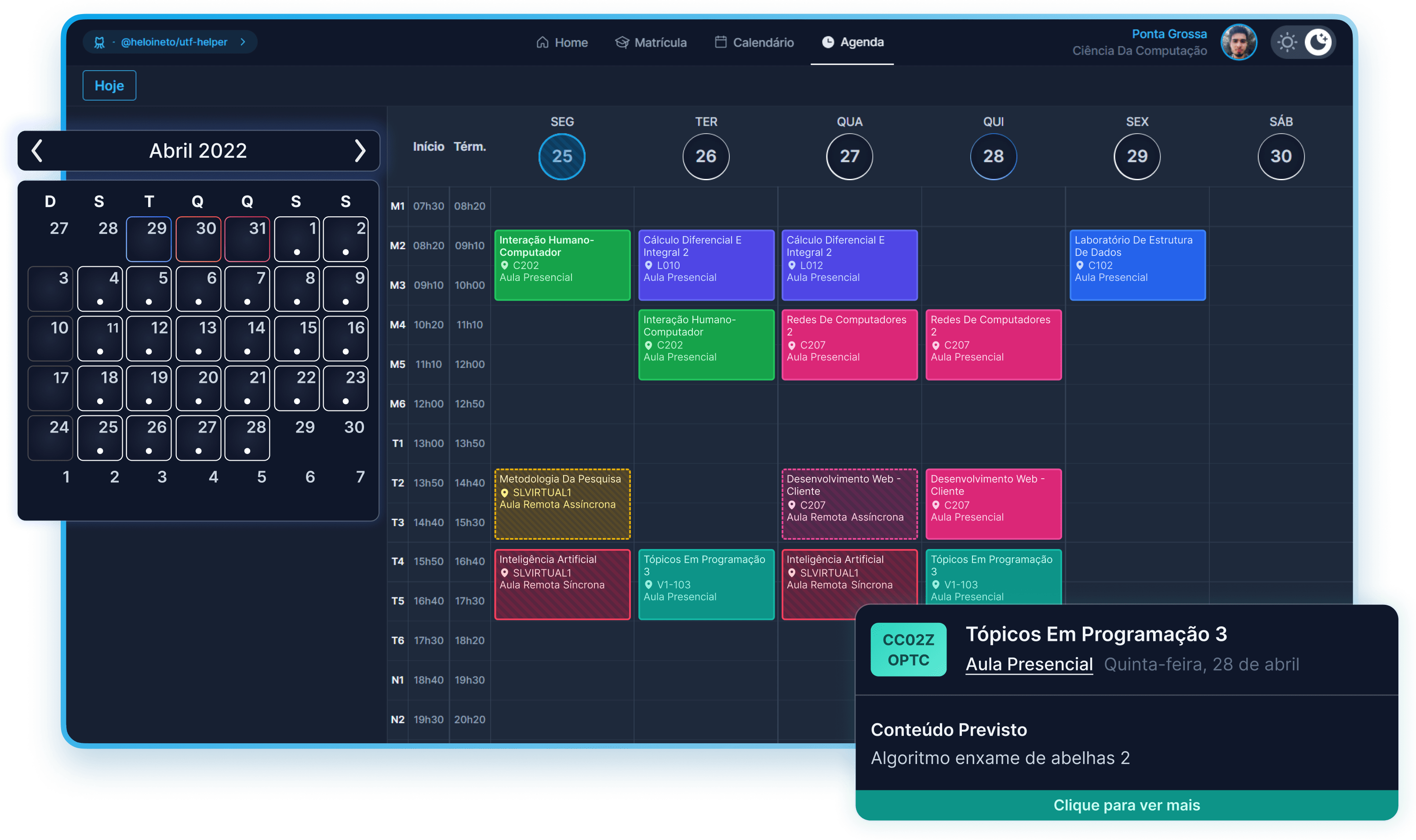The height and width of the screenshot is (840, 1416).
Task: Click the Aula Presencial link in popup
Action: [x=1029, y=664]
